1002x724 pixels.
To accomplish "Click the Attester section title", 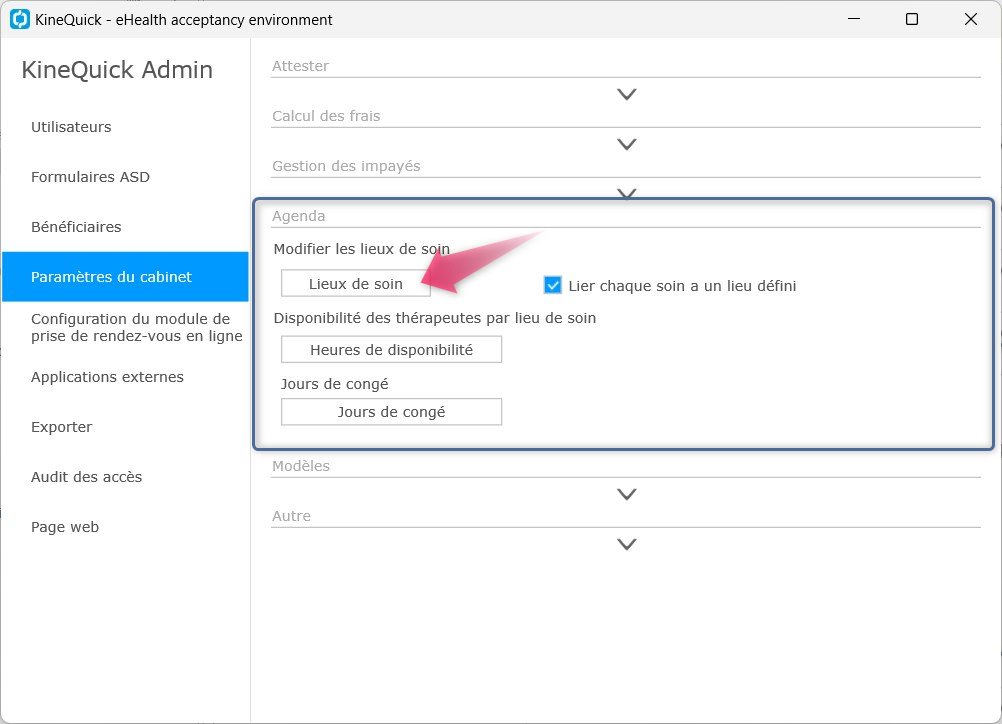I will 300,66.
